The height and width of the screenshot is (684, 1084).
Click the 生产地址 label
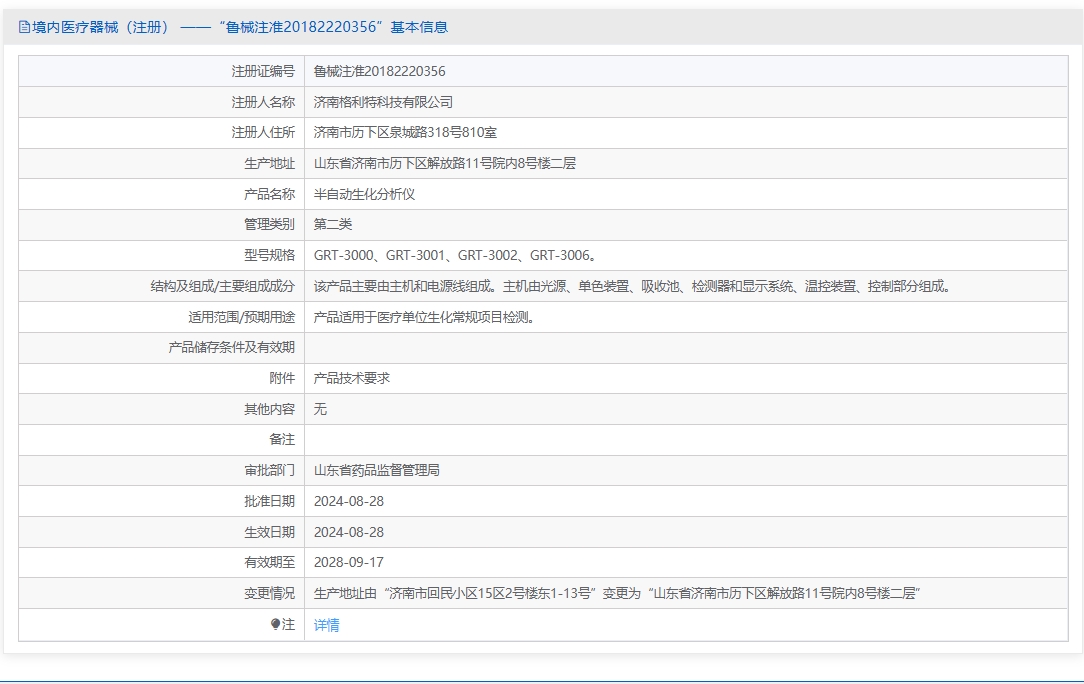[269, 163]
